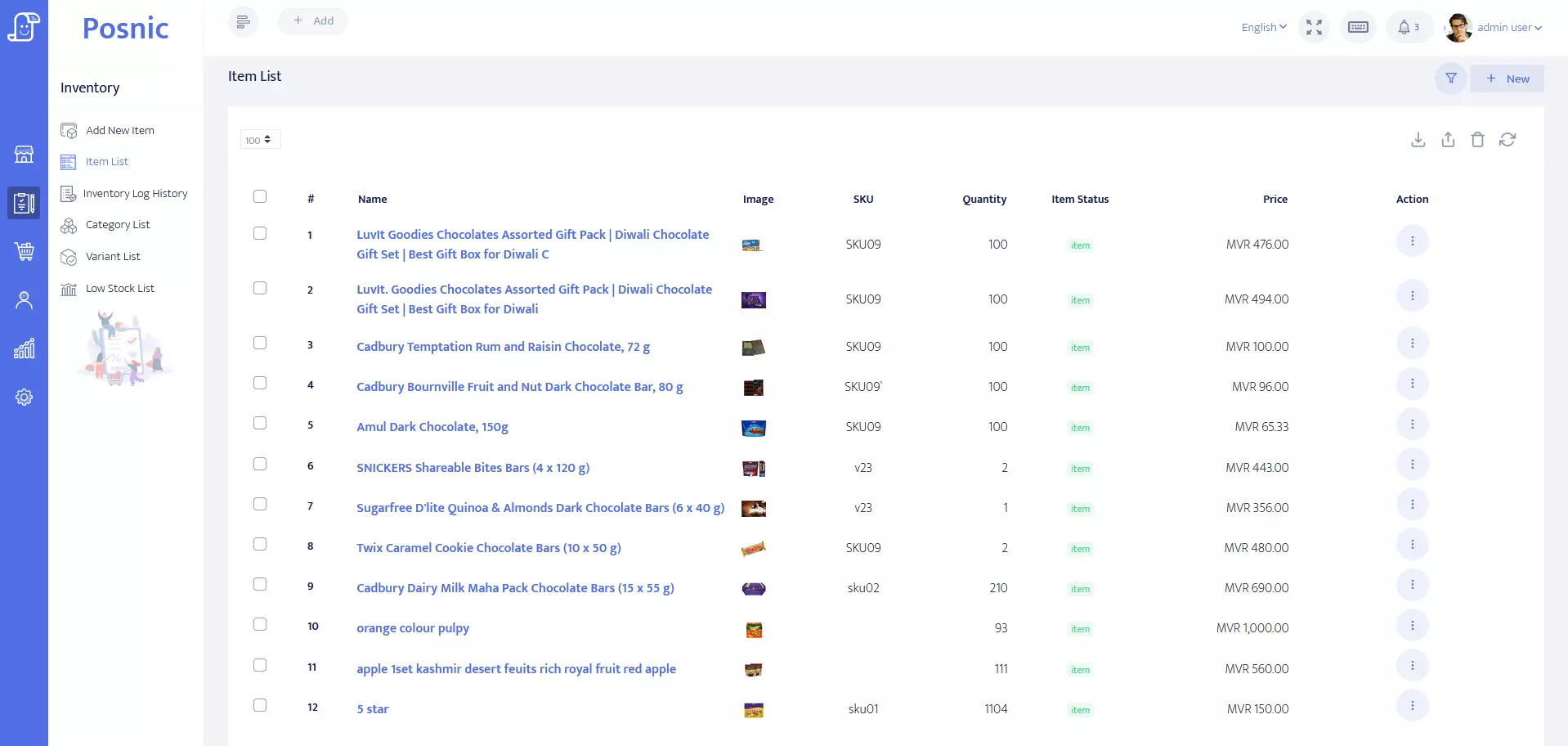Click the New button
Viewport: 1568px width, 746px height.
coord(1507,79)
